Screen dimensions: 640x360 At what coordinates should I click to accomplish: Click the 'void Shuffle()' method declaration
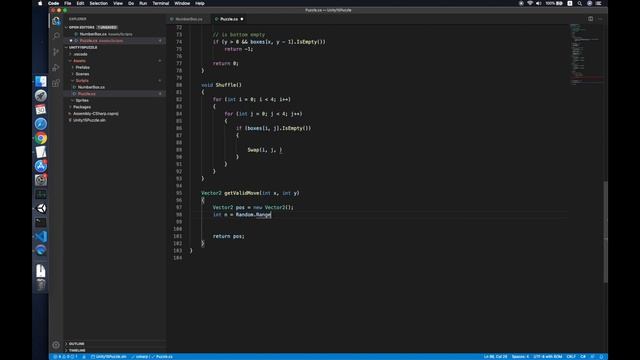[x=221, y=85]
